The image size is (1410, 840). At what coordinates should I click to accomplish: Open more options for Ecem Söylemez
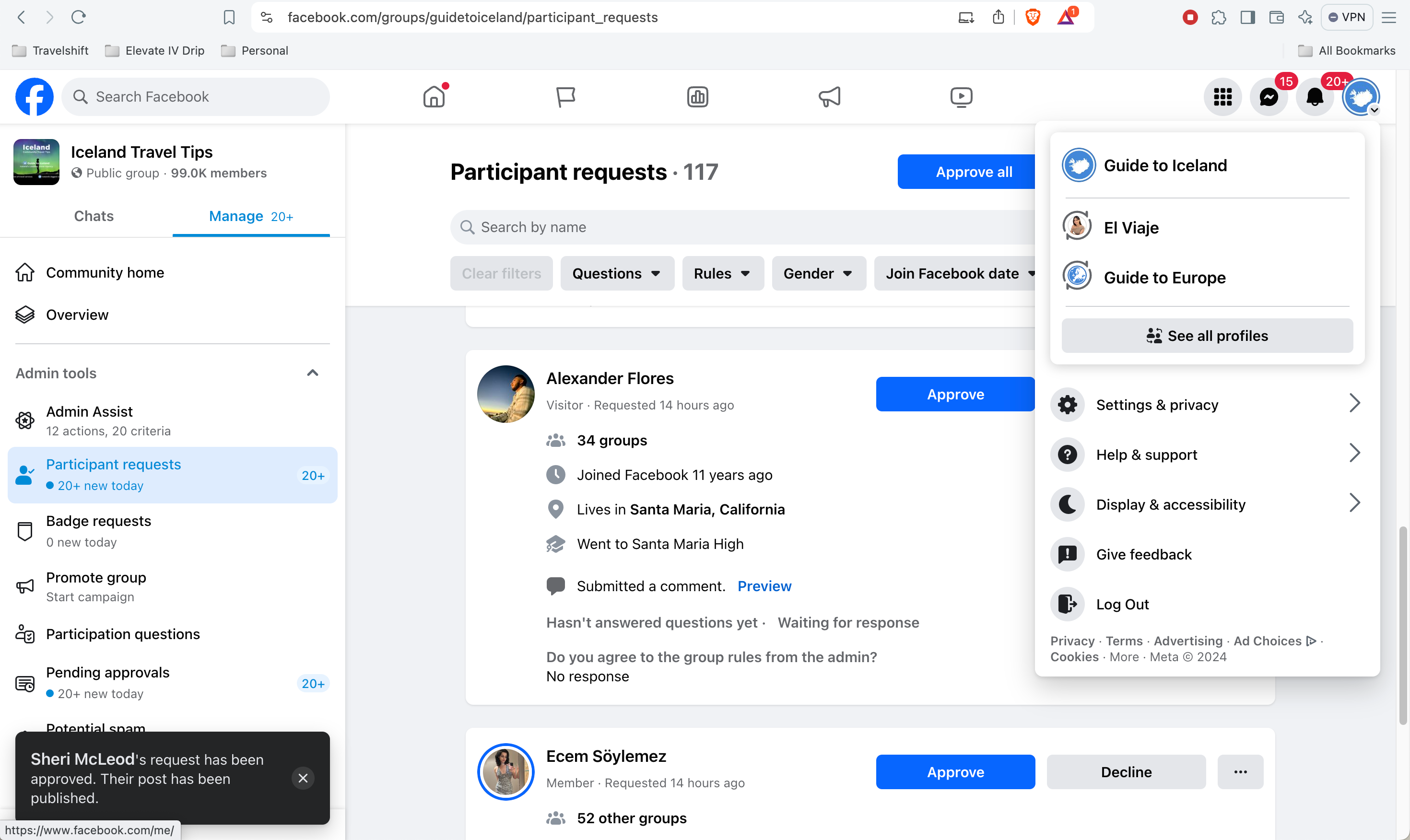tap(1240, 771)
